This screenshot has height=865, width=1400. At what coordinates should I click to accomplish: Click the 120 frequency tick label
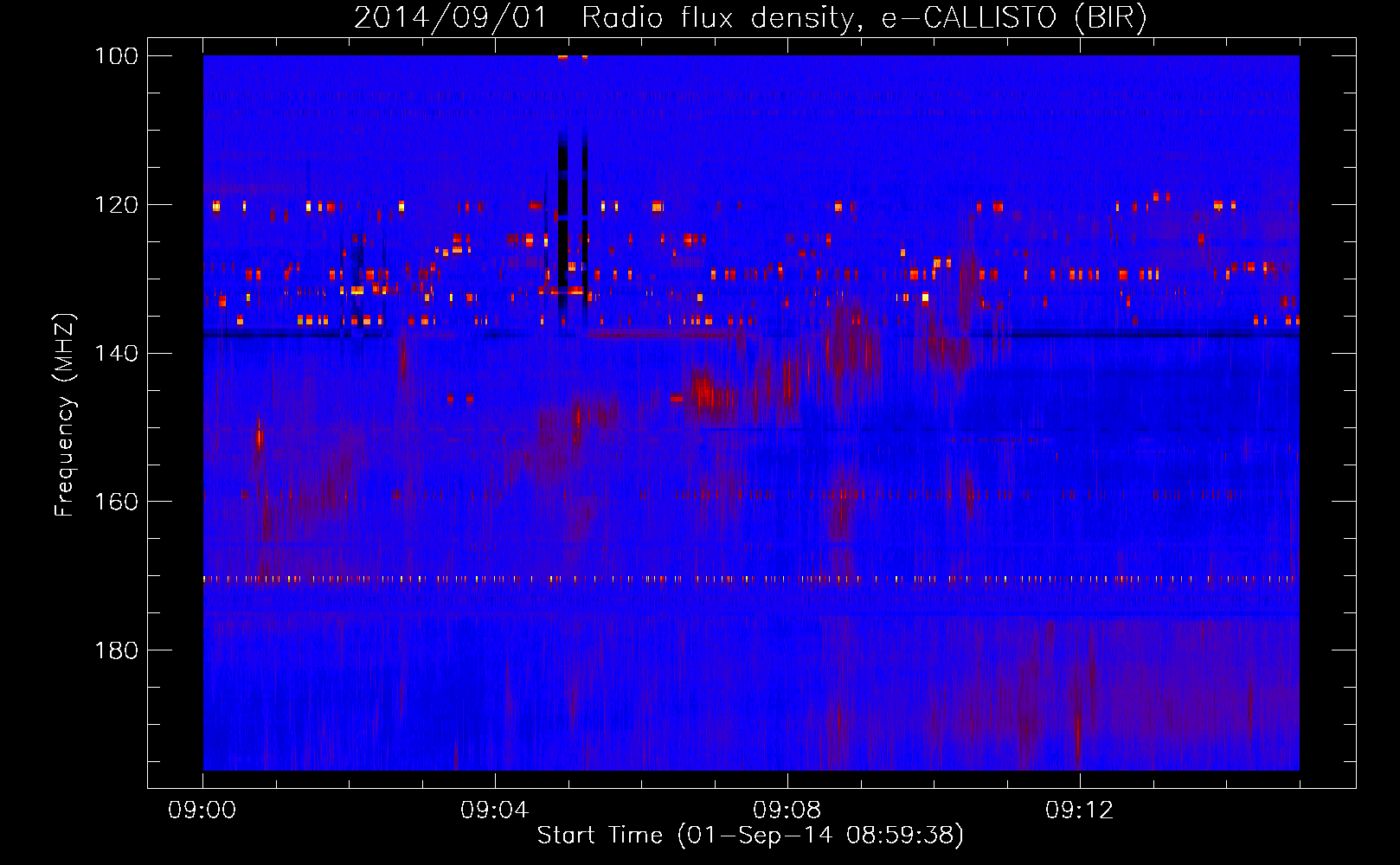pos(116,205)
